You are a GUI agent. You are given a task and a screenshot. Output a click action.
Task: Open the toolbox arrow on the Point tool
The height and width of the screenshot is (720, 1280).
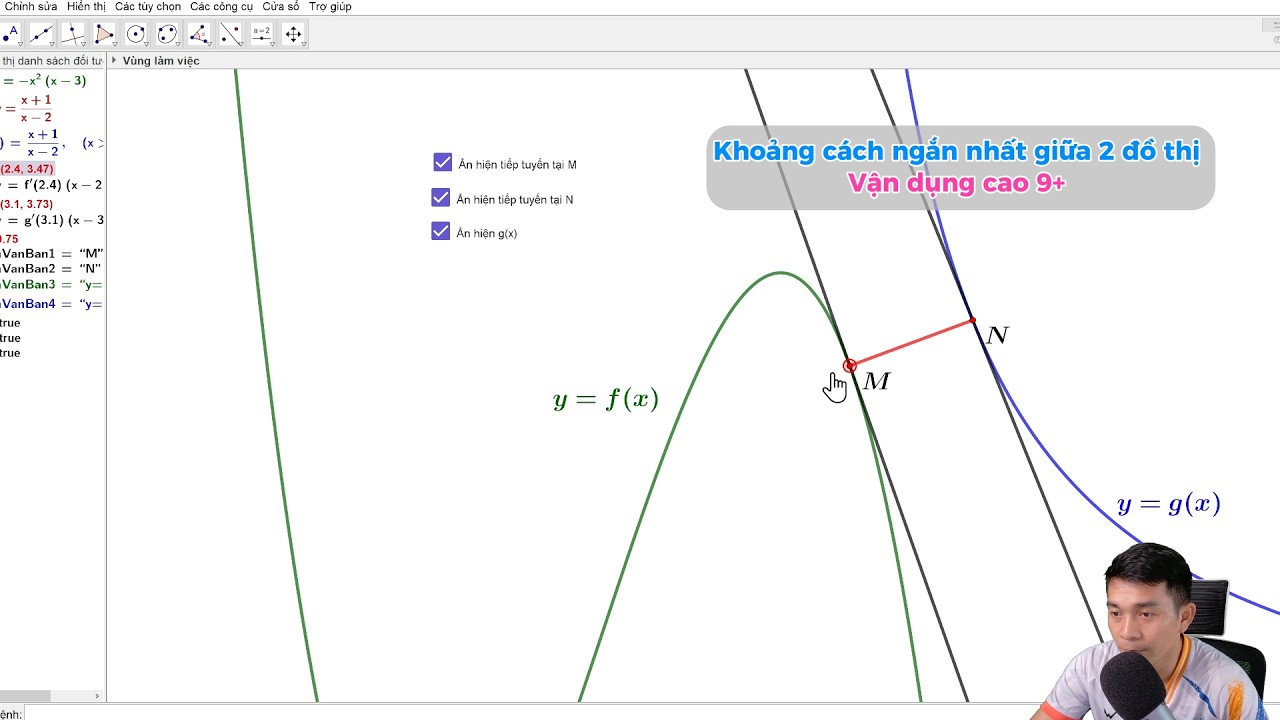click(19, 44)
